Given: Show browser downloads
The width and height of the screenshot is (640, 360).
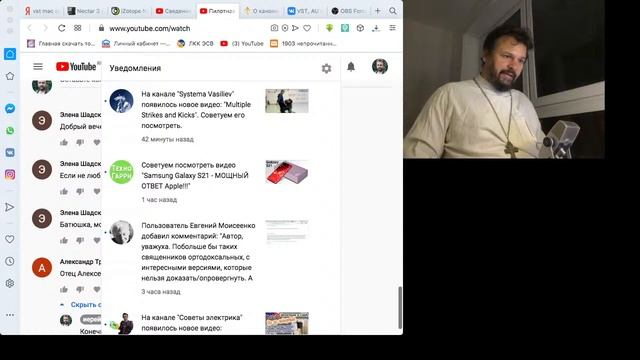Looking at the screenshot, I should [376, 28].
